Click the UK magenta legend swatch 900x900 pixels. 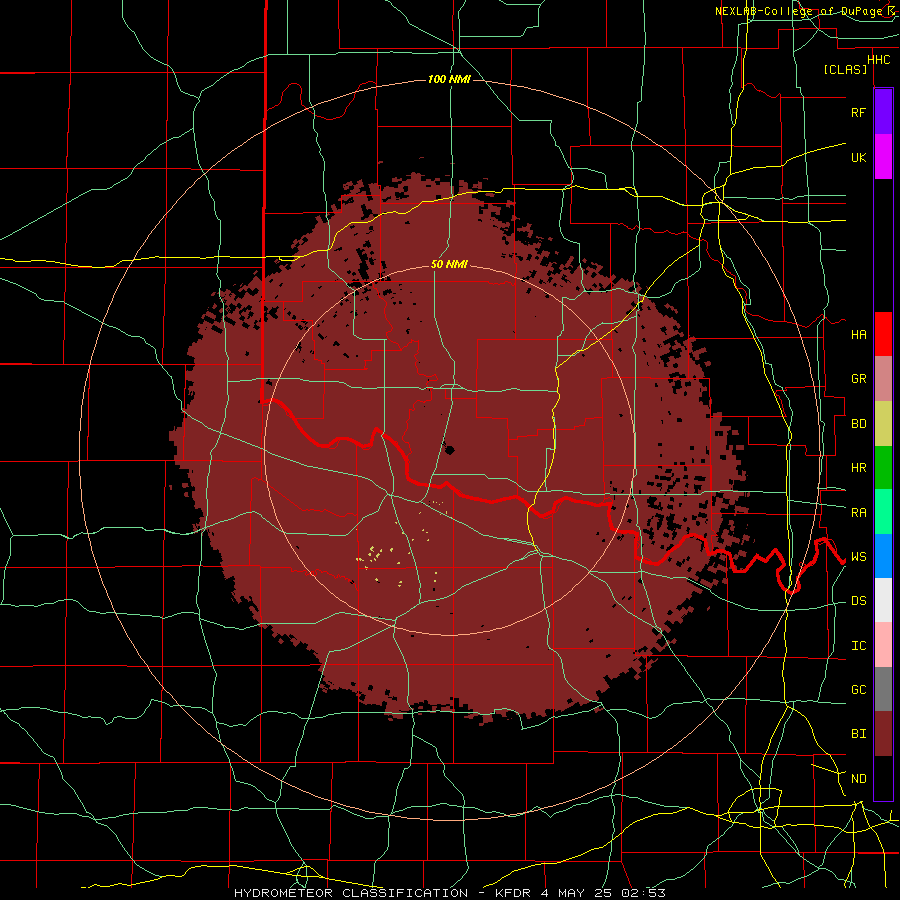(x=883, y=157)
